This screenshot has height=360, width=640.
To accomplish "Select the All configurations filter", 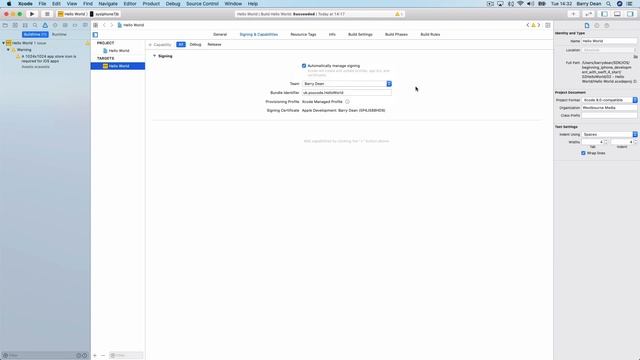I will 181,44.
